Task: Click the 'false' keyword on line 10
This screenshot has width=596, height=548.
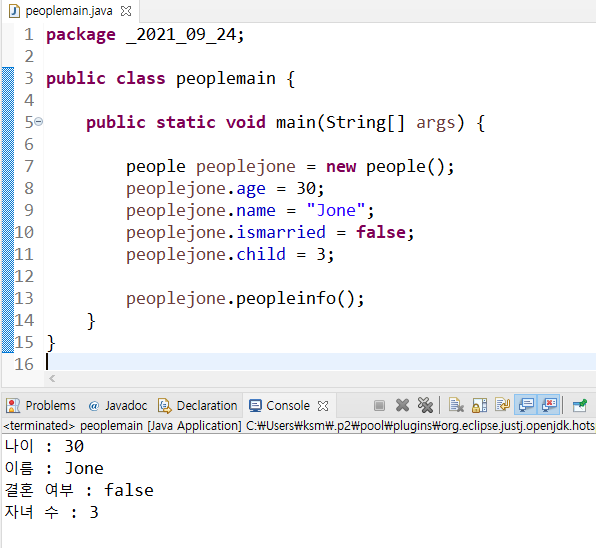Action: (x=381, y=232)
